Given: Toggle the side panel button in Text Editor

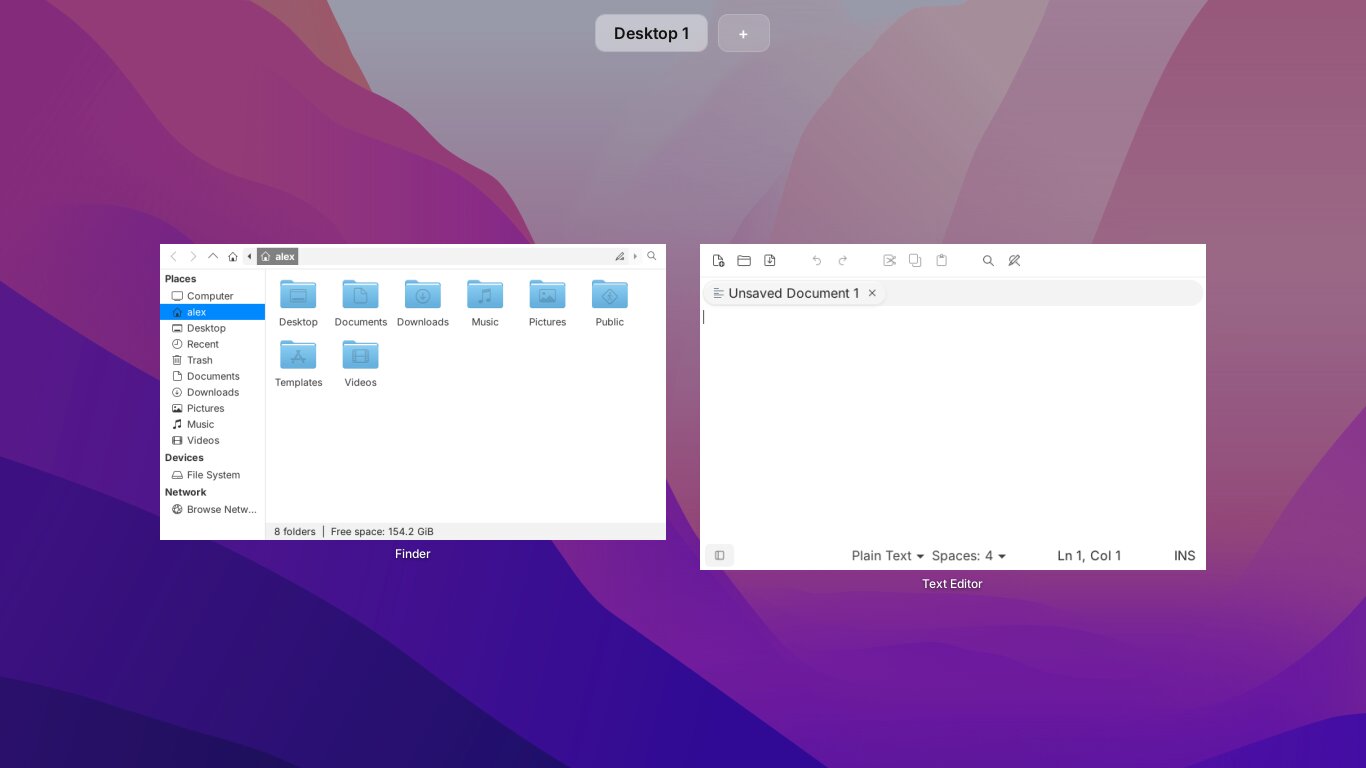Looking at the screenshot, I should 720,556.
